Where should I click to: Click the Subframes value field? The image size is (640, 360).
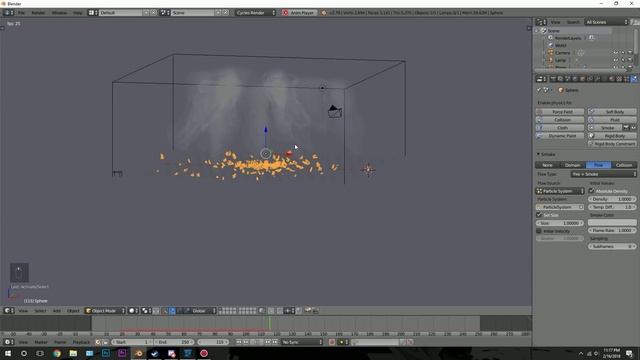[x=612, y=247]
